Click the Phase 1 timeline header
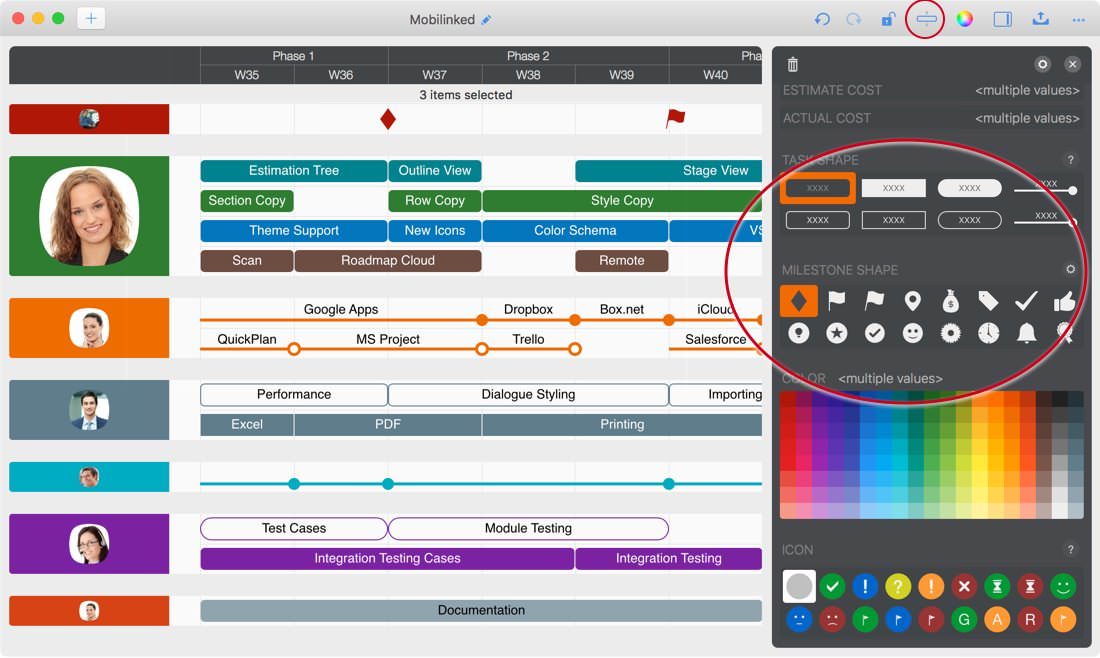Viewport: 1100px width, 658px height. click(293, 56)
